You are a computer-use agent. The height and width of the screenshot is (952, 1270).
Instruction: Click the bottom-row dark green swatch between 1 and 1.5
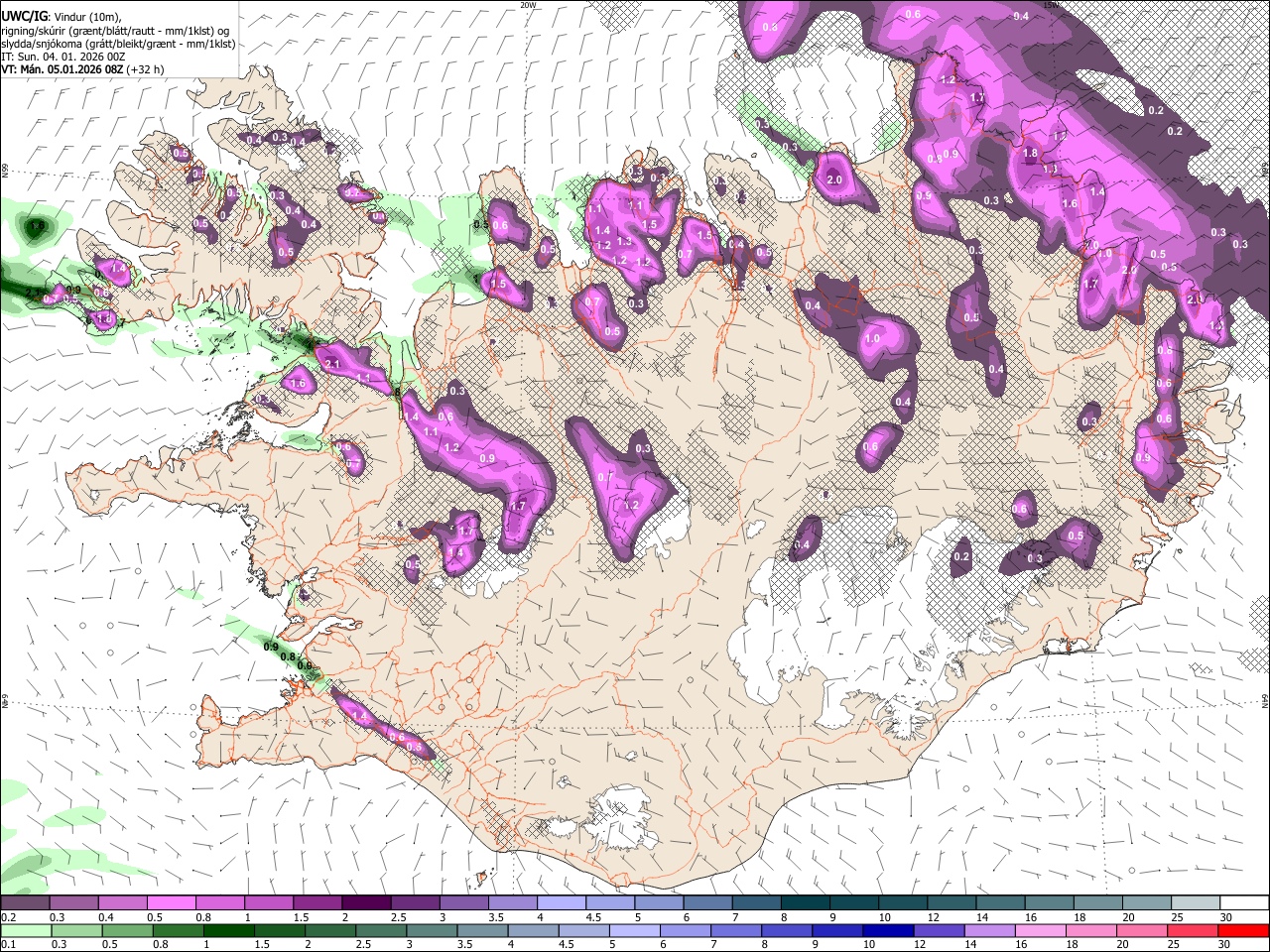pyautogui.click(x=228, y=931)
